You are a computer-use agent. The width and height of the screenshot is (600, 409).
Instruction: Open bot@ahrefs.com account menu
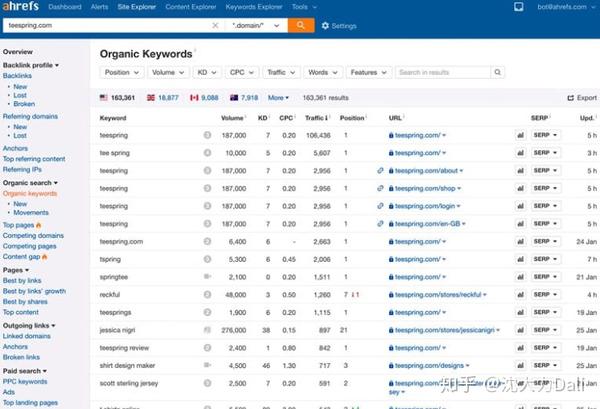(565, 7)
